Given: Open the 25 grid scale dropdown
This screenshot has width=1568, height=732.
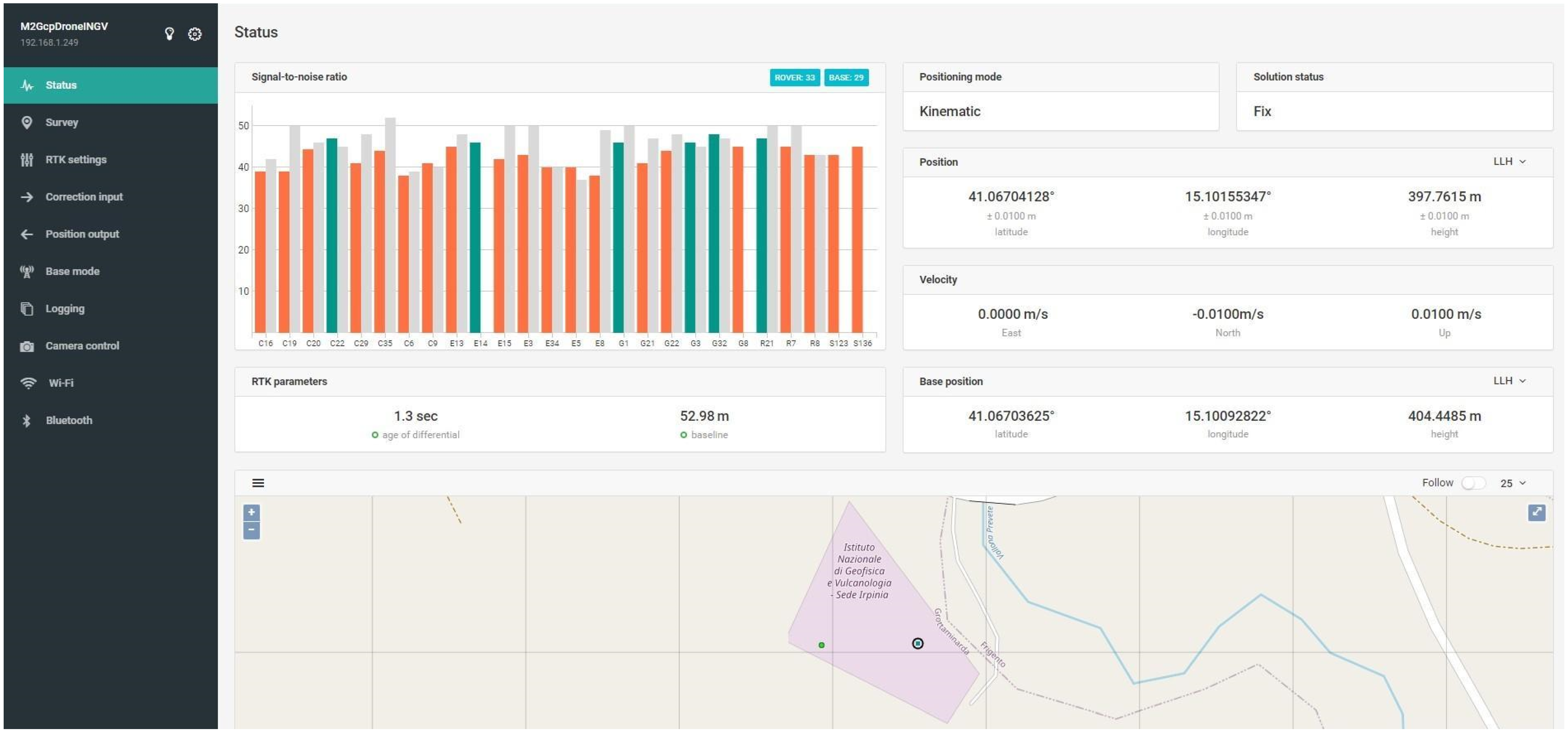Looking at the screenshot, I should pyautogui.click(x=1513, y=483).
